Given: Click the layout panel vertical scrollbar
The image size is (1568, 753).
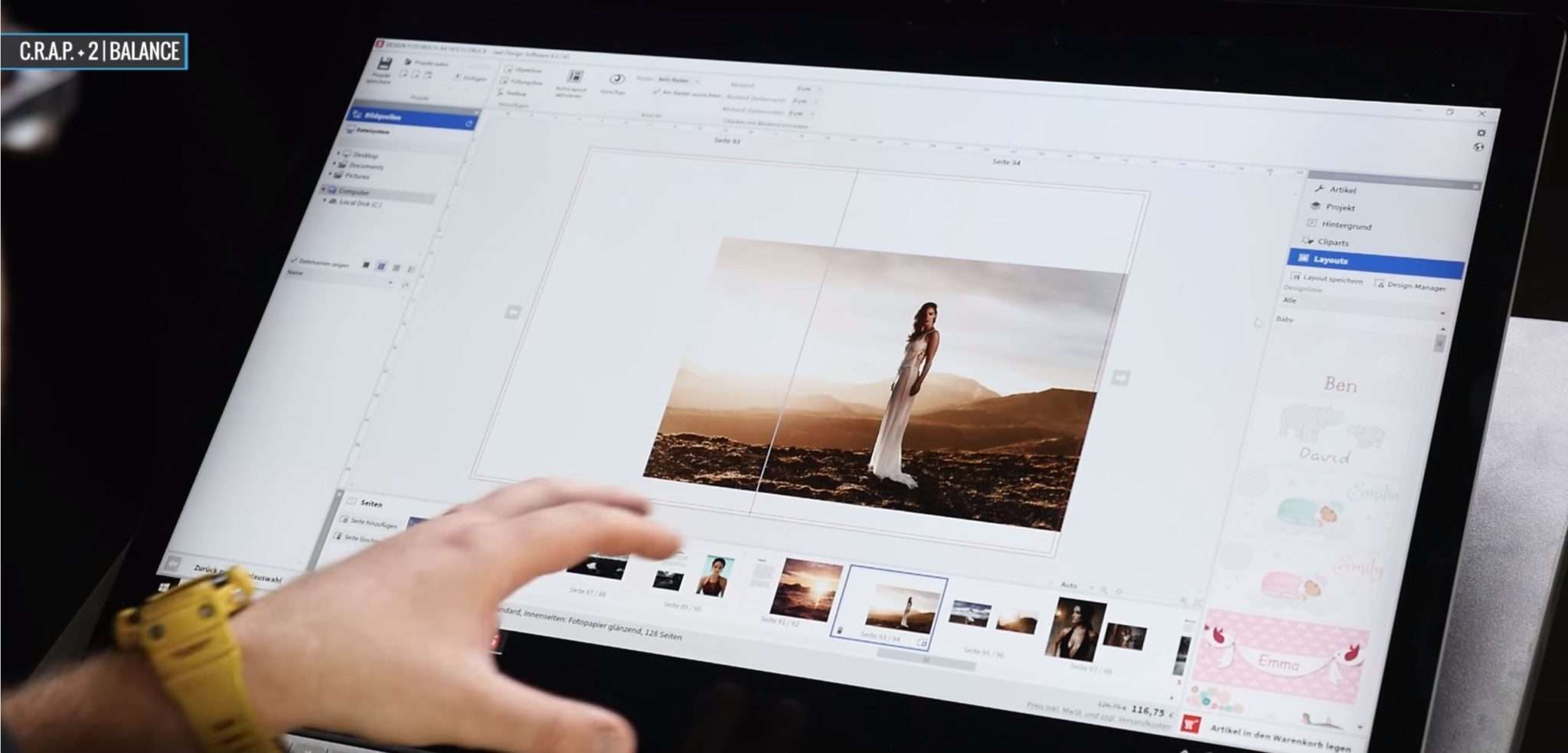Looking at the screenshot, I should point(1439,342).
